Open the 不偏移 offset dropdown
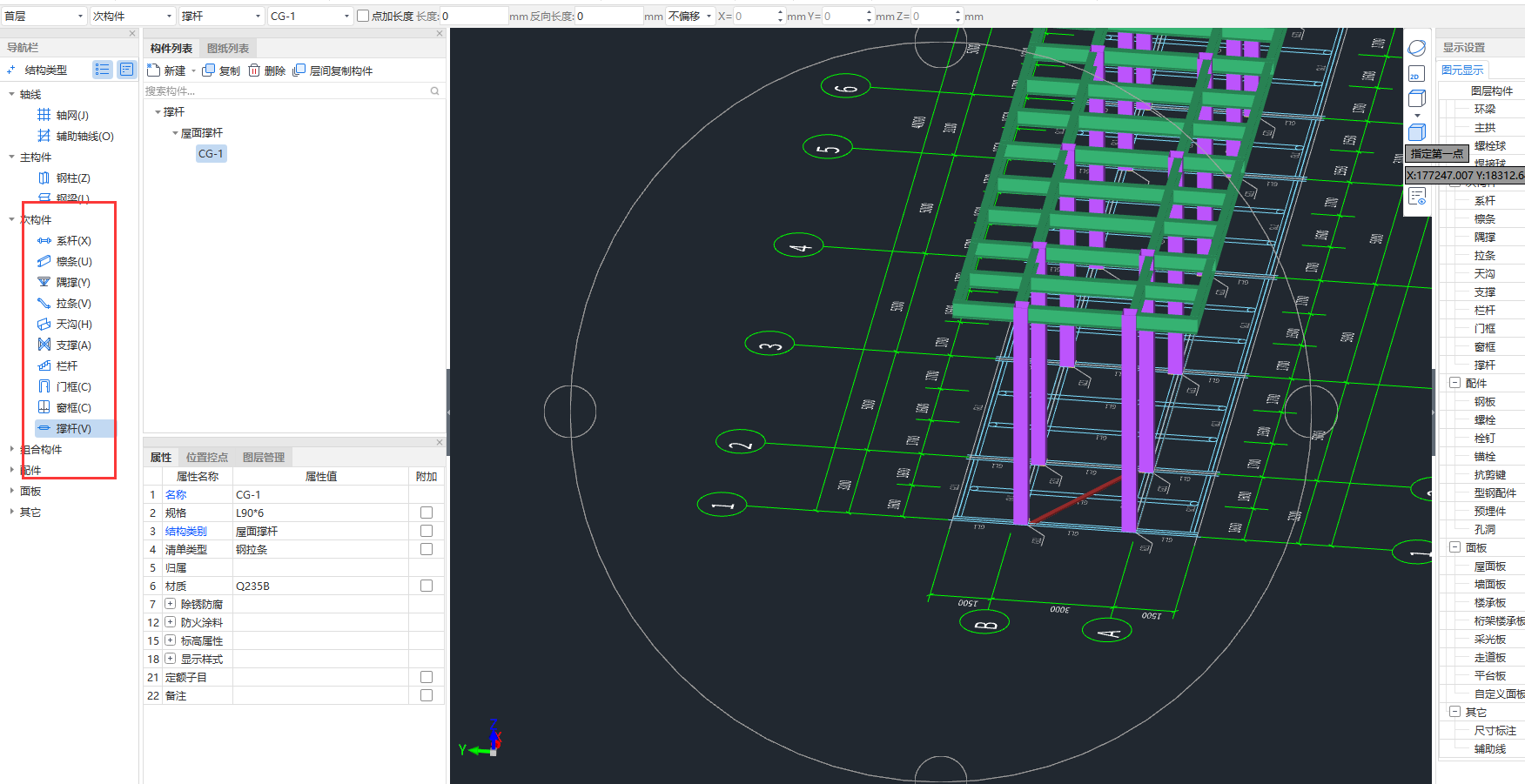The width and height of the screenshot is (1525, 784). click(x=690, y=16)
